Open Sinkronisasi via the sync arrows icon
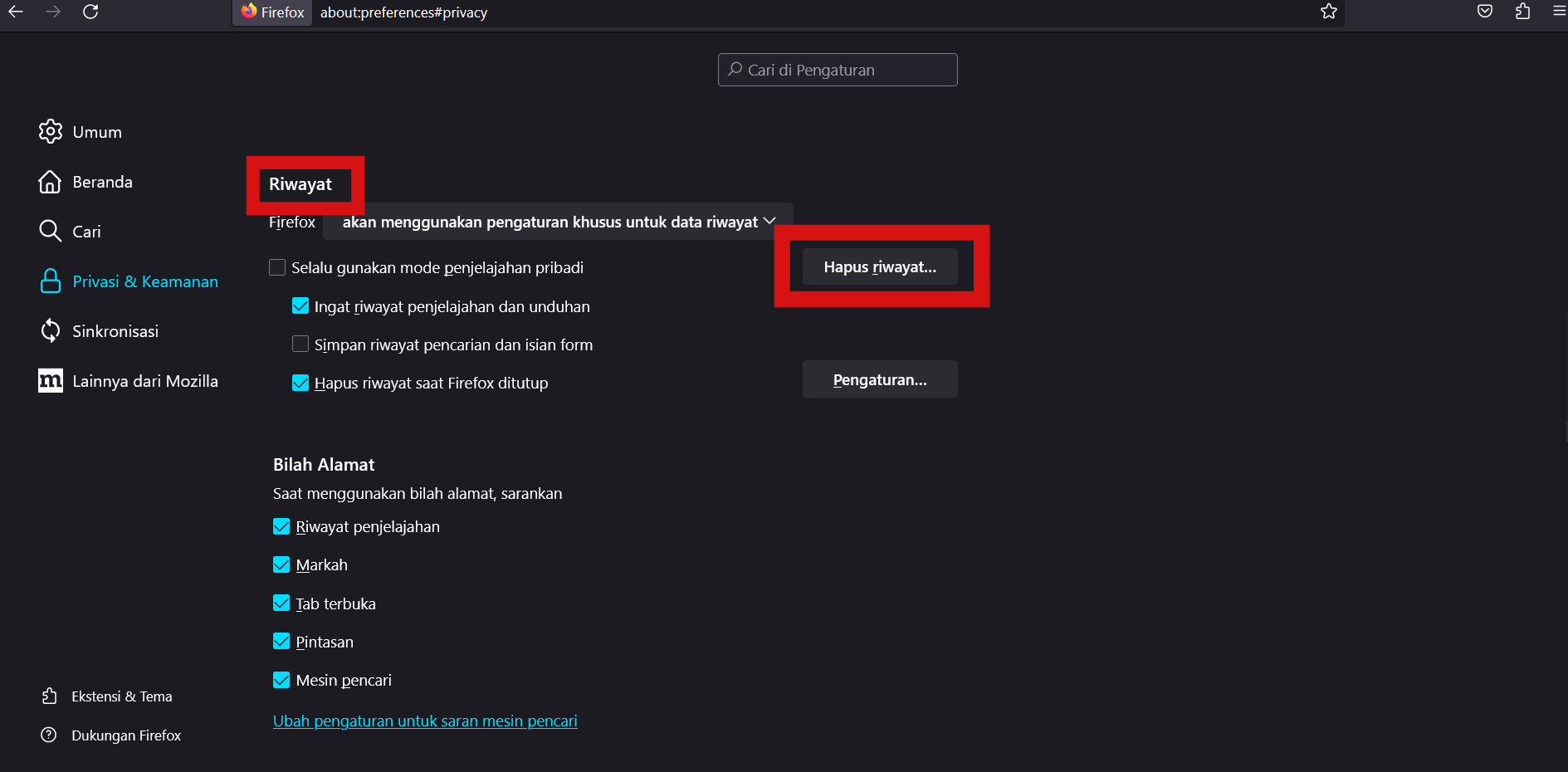The width and height of the screenshot is (1568, 772). click(51, 330)
